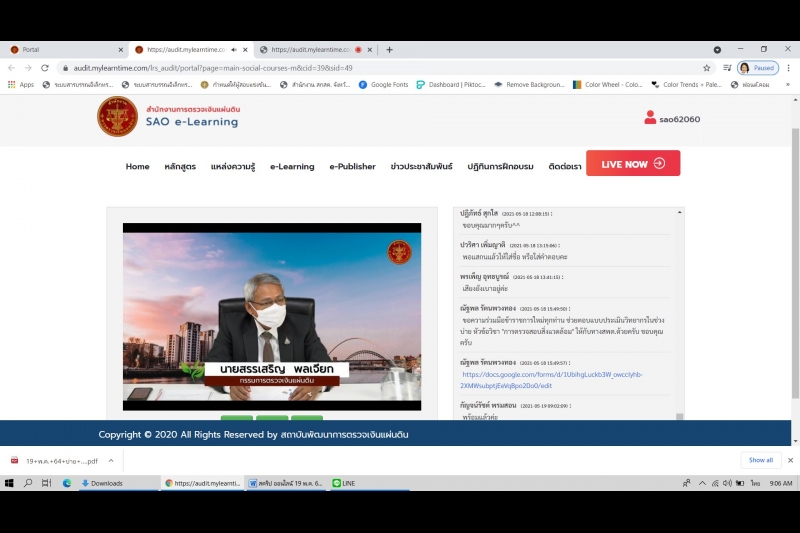Viewport: 800px width, 533px height.
Task: Open LINE from the taskbar
Action: tap(343, 483)
